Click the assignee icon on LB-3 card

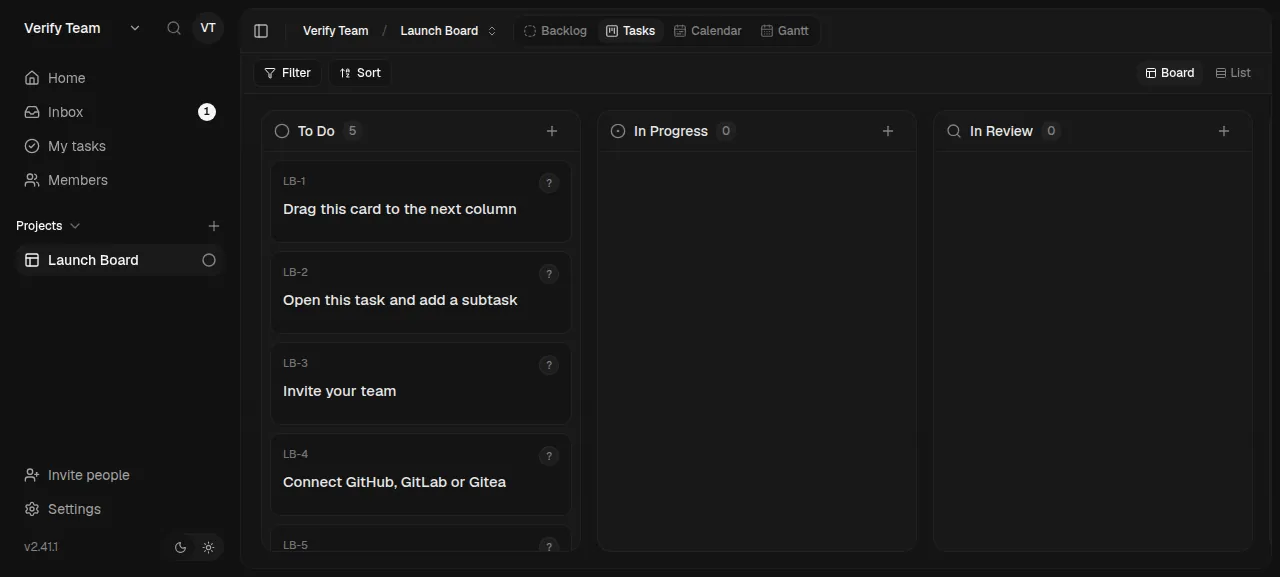(x=548, y=365)
